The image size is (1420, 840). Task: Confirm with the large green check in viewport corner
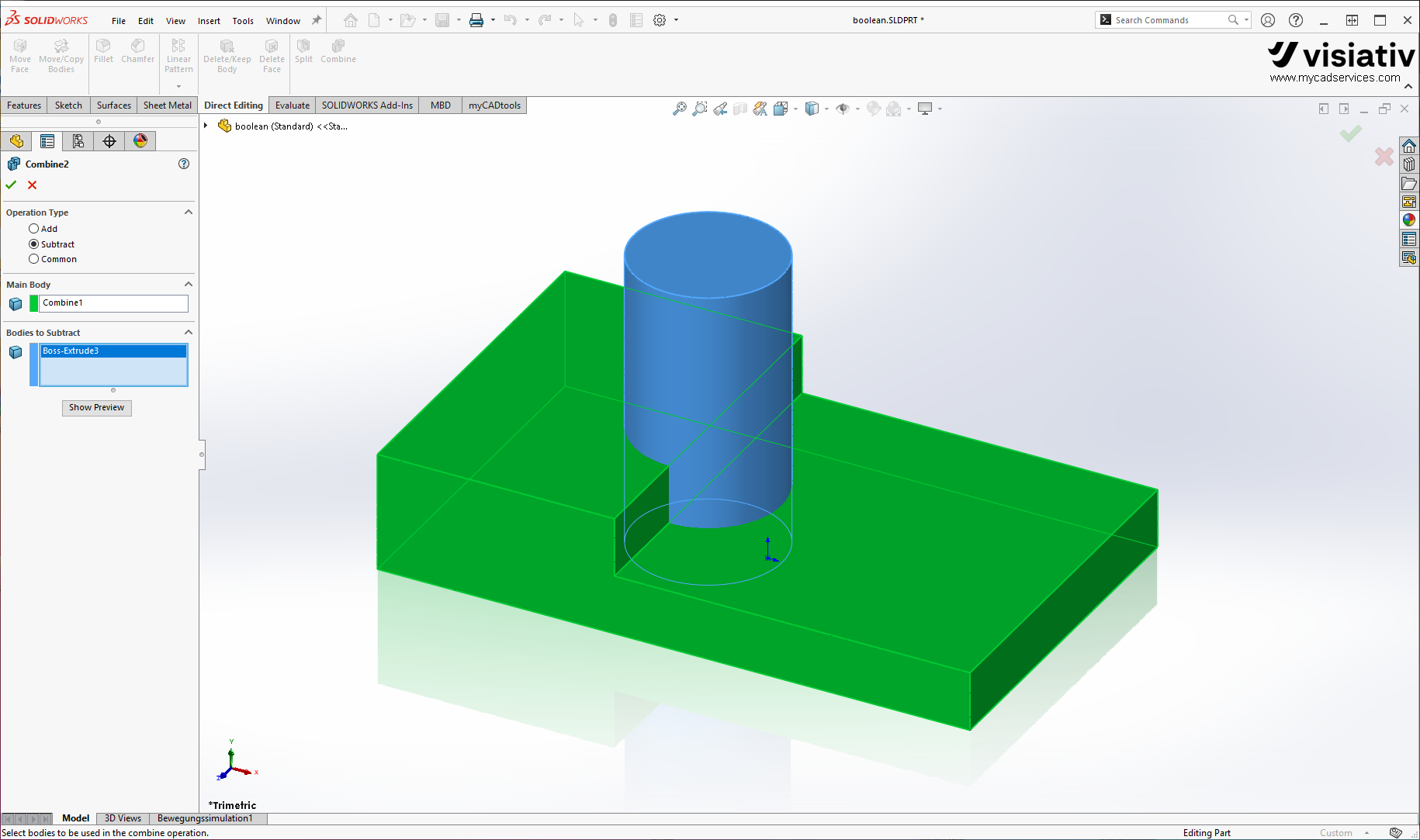[1351, 133]
